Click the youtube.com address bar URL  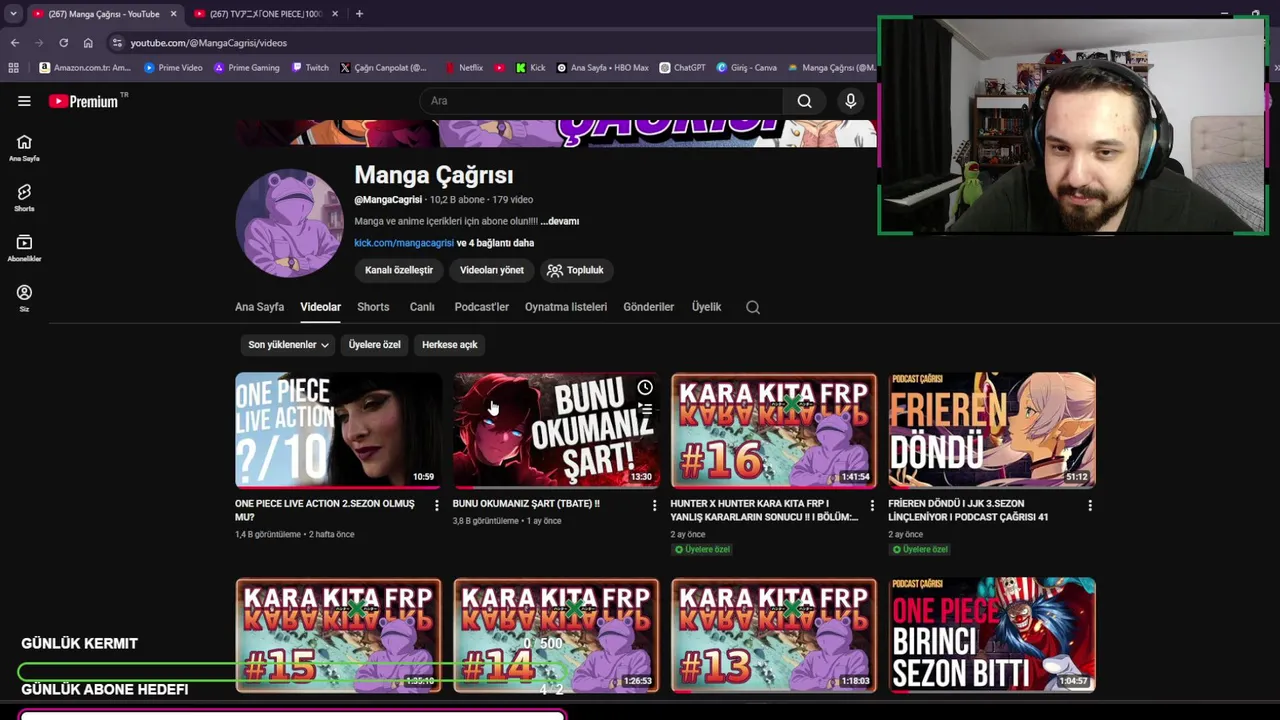click(x=208, y=43)
